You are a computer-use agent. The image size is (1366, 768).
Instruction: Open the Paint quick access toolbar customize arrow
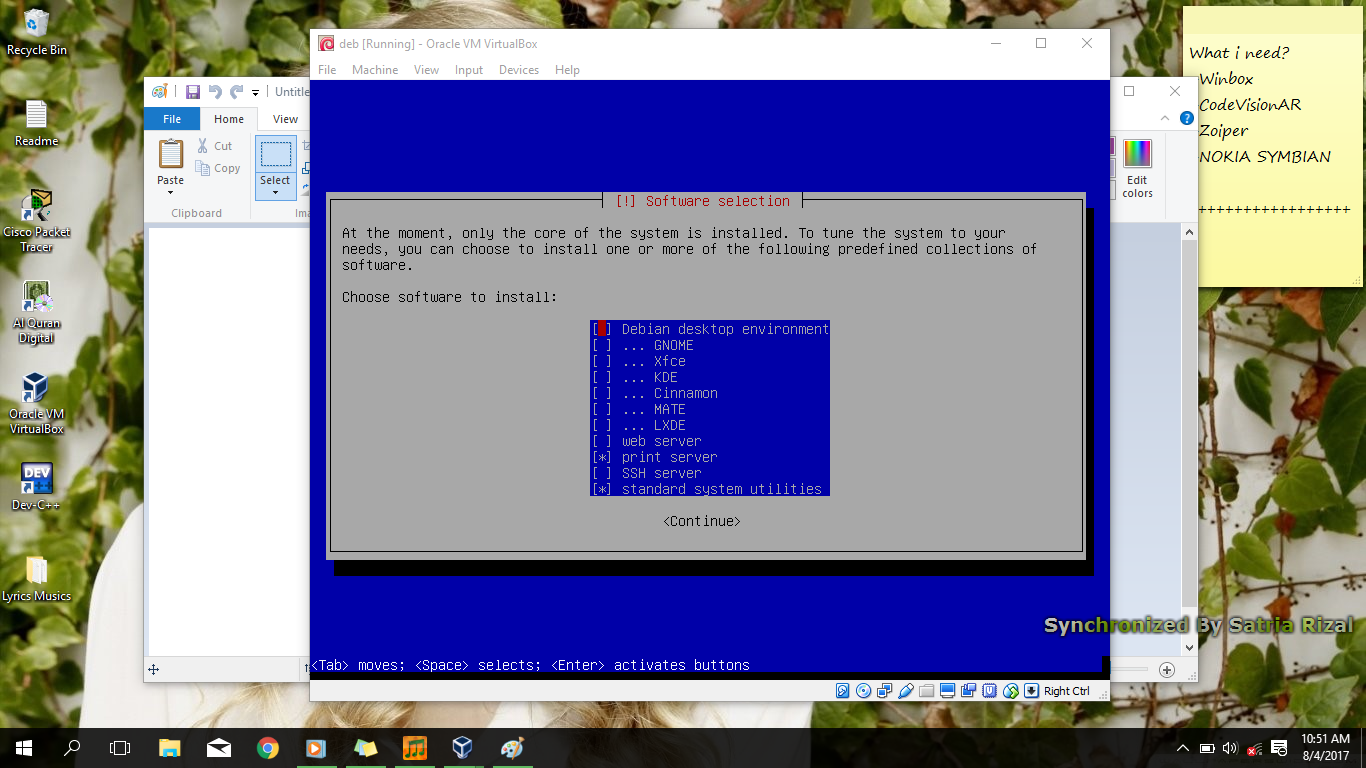[x=256, y=92]
